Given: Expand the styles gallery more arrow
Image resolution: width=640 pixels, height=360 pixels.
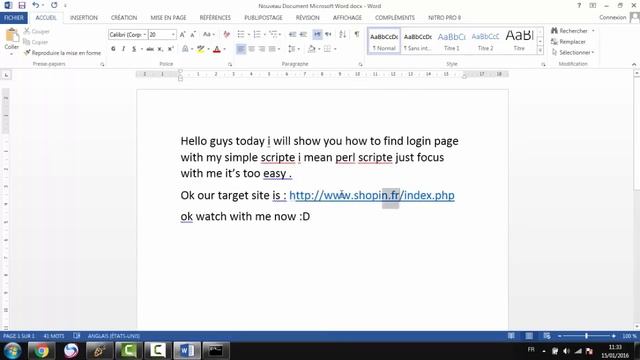Looking at the screenshot, I should (x=540, y=51).
